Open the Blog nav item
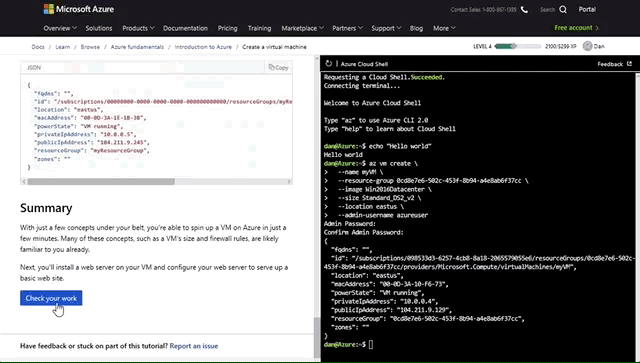The width and height of the screenshot is (640, 363). point(416,28)
